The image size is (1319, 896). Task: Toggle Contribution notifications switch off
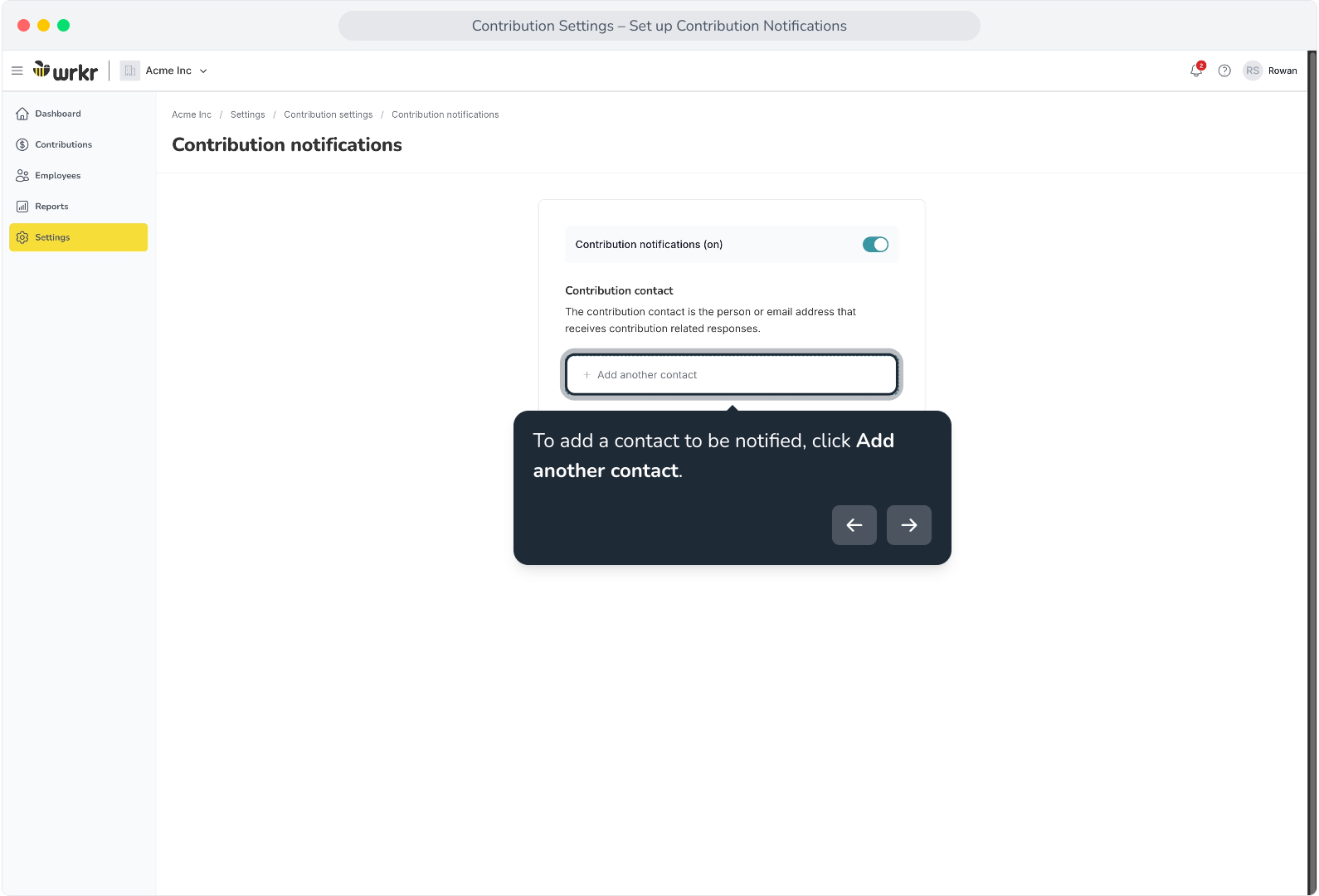pos(875,245)
